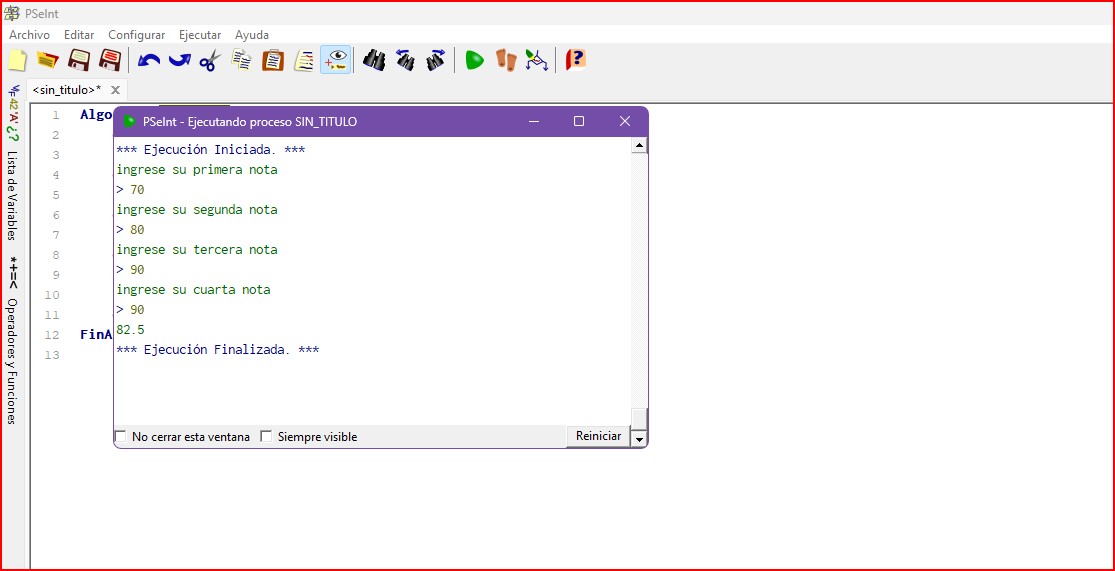Viewport: 1115px width, 571px height.
Task: Open search with the binoculars icon
Action: (x=374, y=61)
